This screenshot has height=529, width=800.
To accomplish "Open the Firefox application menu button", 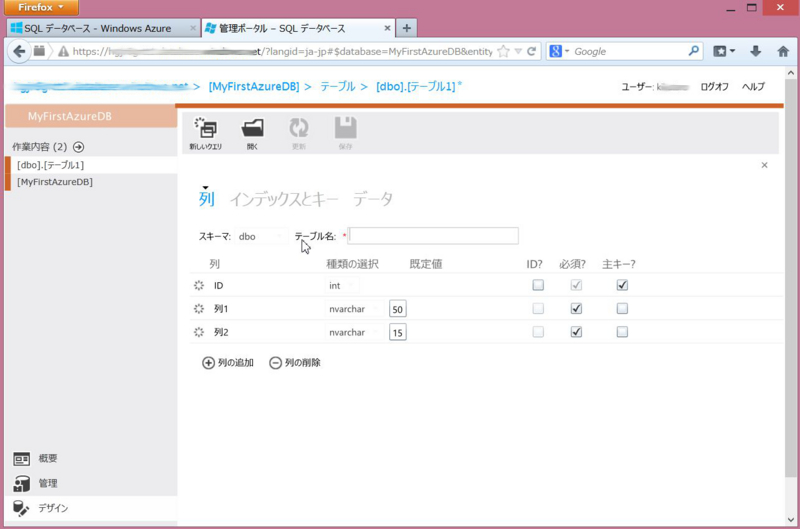I will pos(41,7).
